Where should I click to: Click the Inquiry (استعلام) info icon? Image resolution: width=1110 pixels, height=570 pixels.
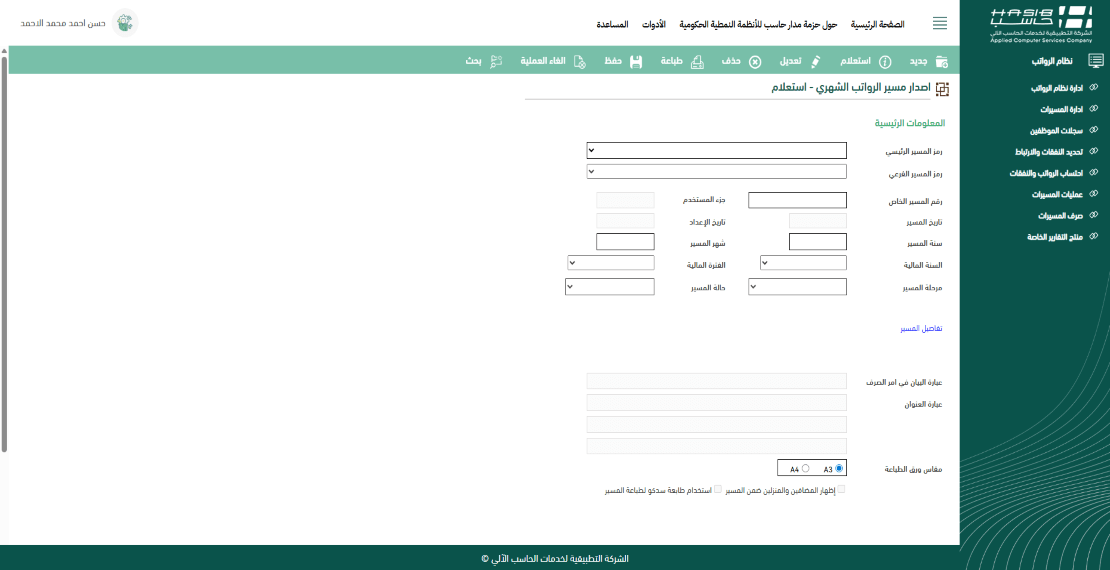(884, 61)
